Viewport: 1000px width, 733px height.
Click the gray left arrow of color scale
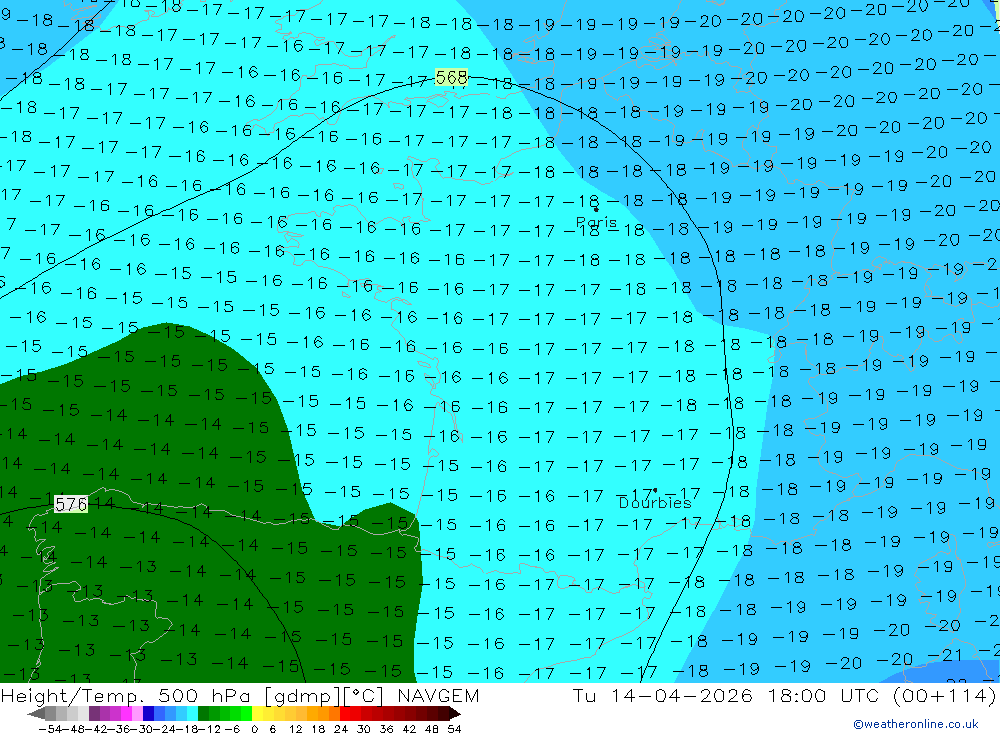36,714
